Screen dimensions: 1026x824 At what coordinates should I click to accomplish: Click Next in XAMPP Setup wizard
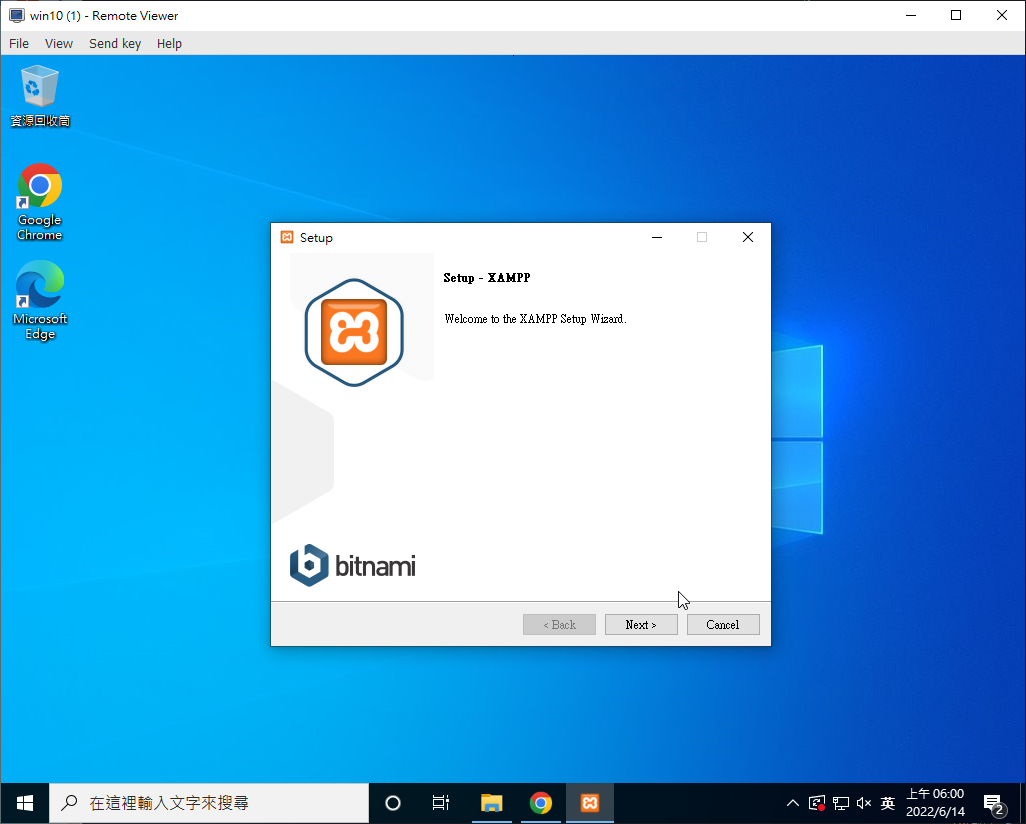click(641, 625)
